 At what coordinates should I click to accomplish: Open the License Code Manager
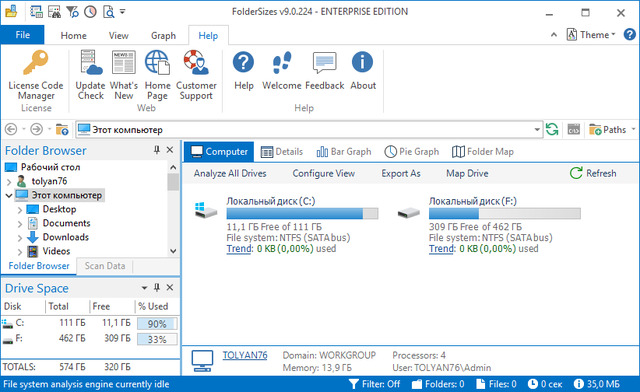pyautogui.click(x=36, y=76)
